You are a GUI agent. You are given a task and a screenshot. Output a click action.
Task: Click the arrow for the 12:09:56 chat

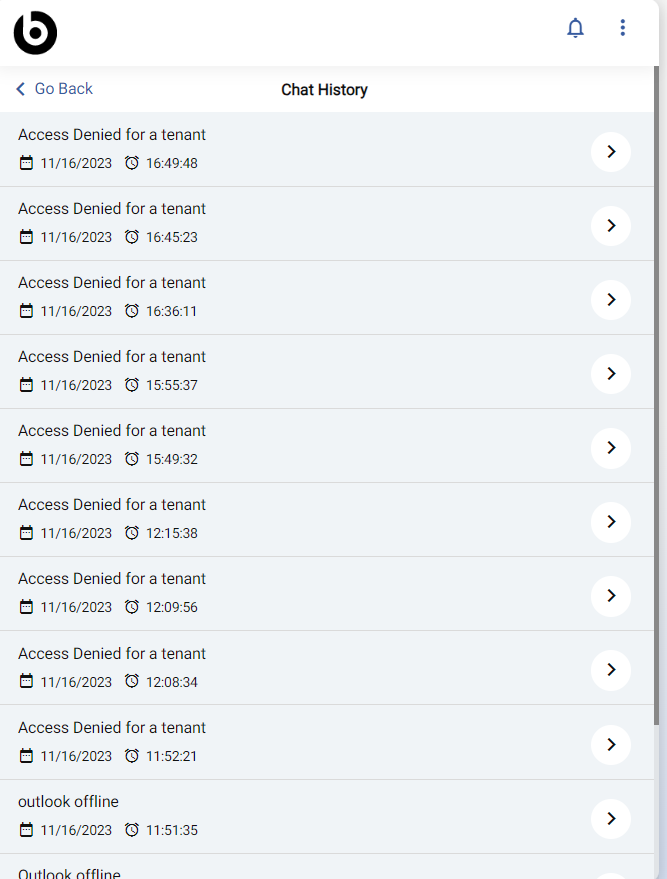pos(610,596)
